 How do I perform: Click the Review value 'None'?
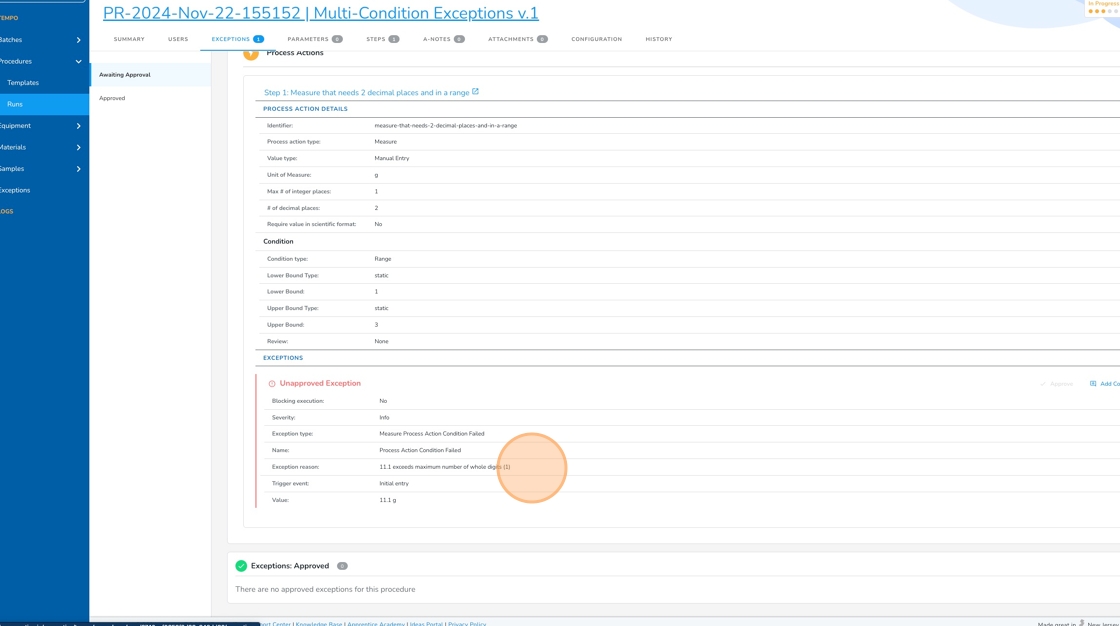pyautogui.click(x=381, y=342)
